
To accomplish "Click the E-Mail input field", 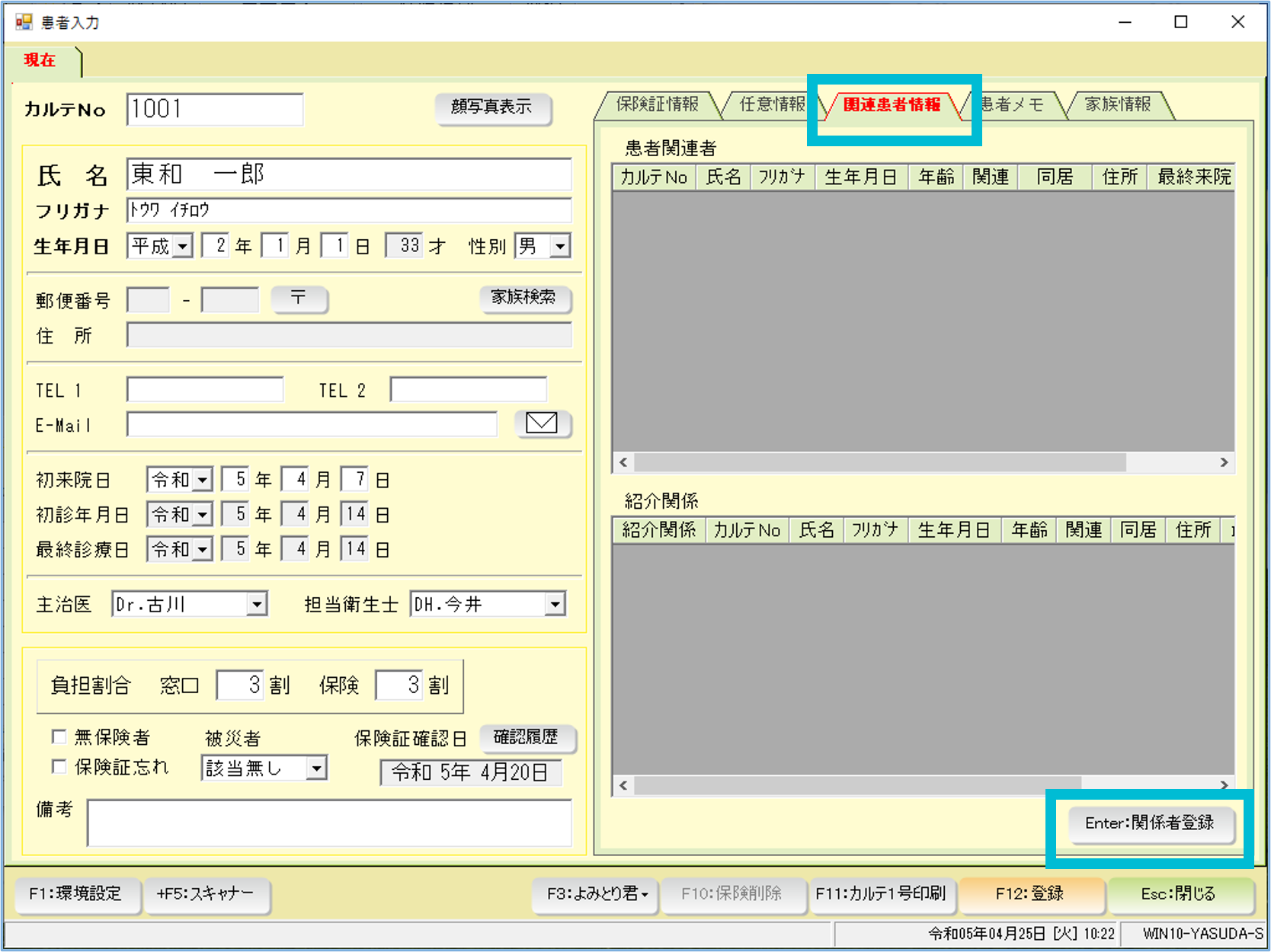I will coord(312,424).
